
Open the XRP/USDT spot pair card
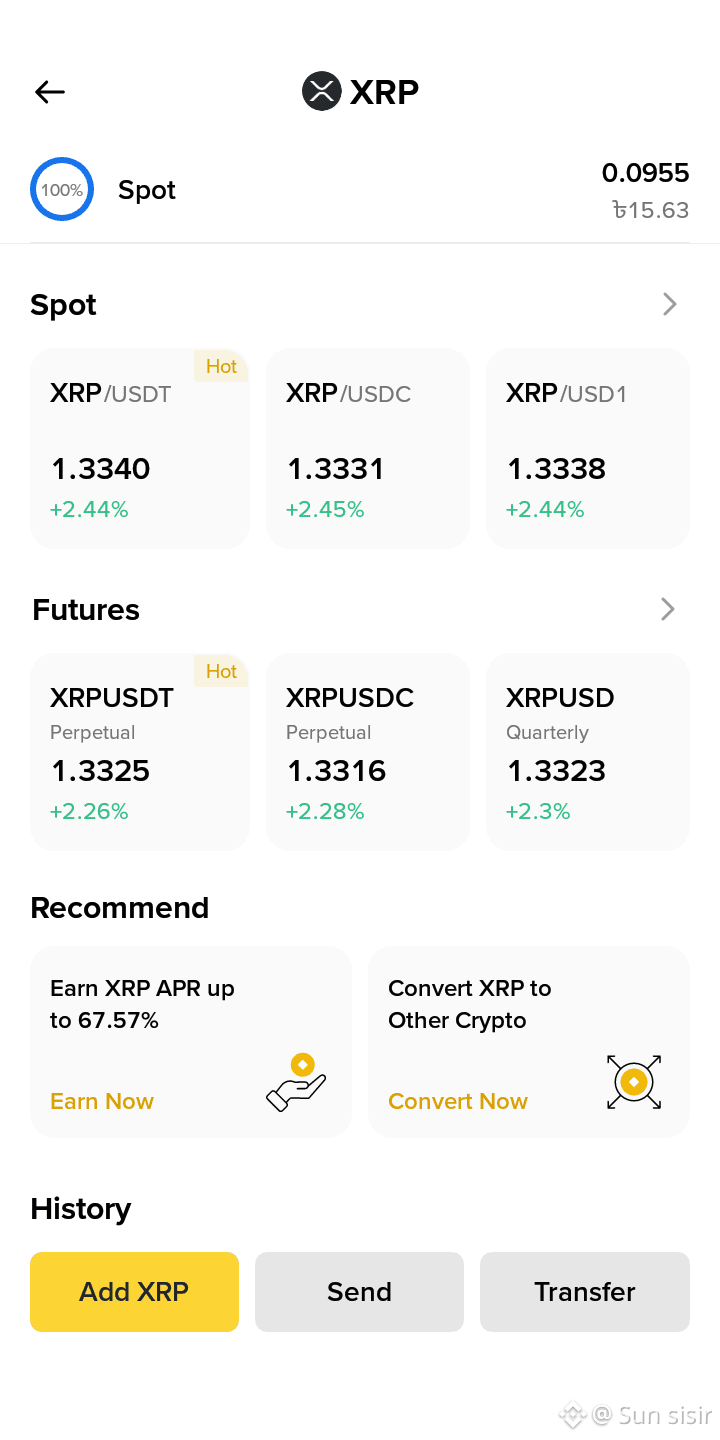click(140, 449)
